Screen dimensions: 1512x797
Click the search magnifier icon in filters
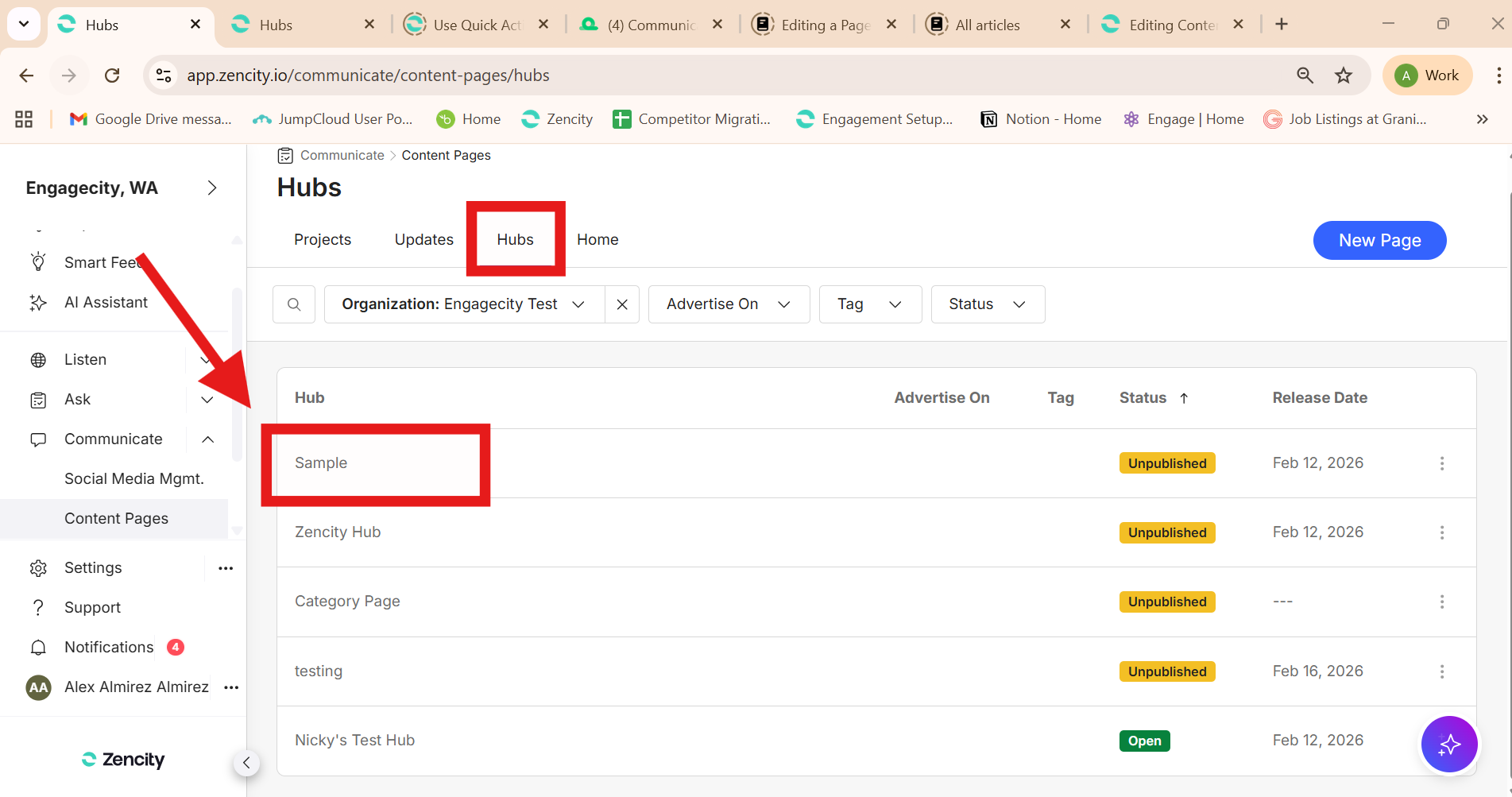[294, 304]
